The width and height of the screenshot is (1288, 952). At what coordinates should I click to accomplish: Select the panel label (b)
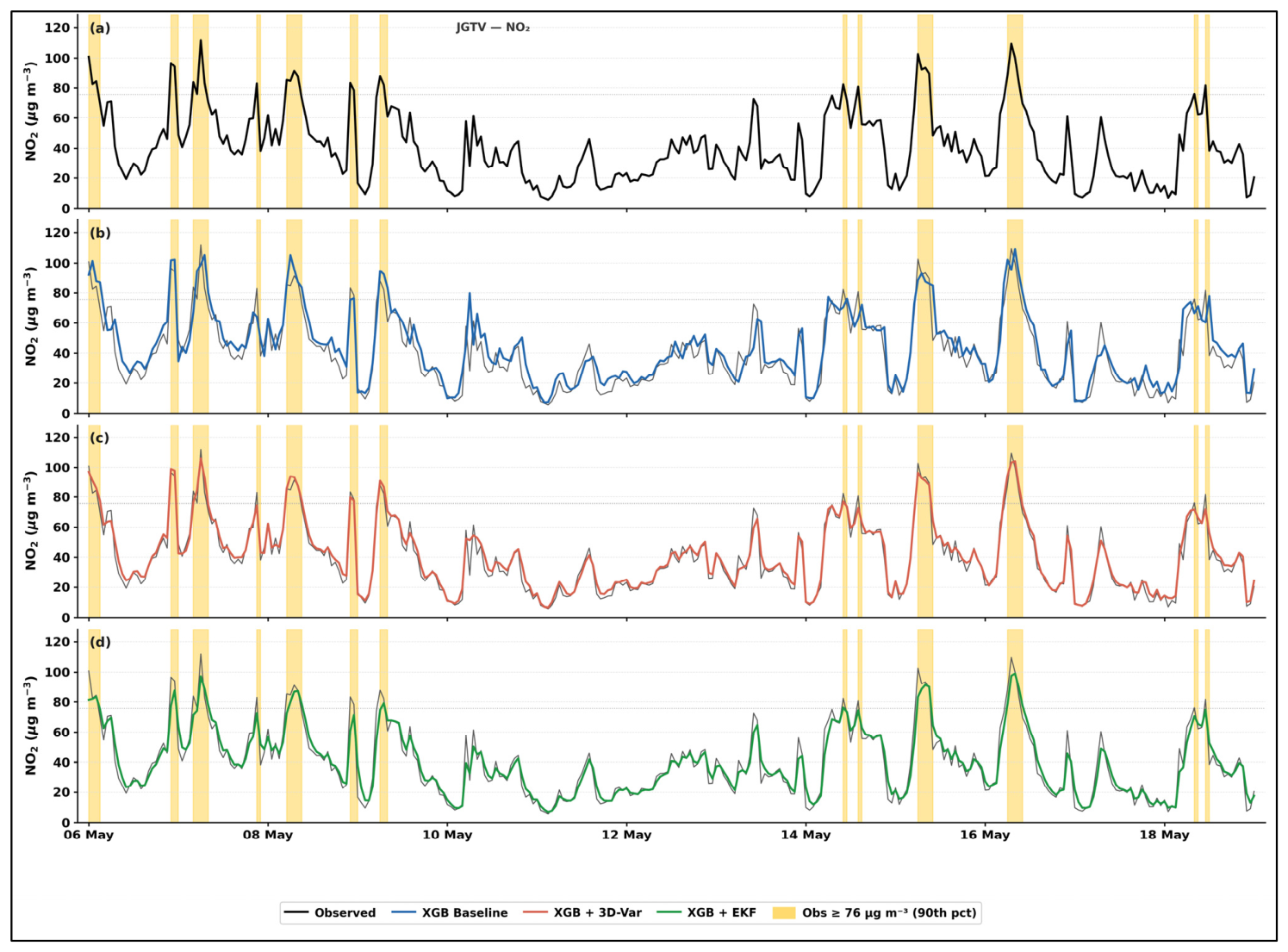coord(100,233)
